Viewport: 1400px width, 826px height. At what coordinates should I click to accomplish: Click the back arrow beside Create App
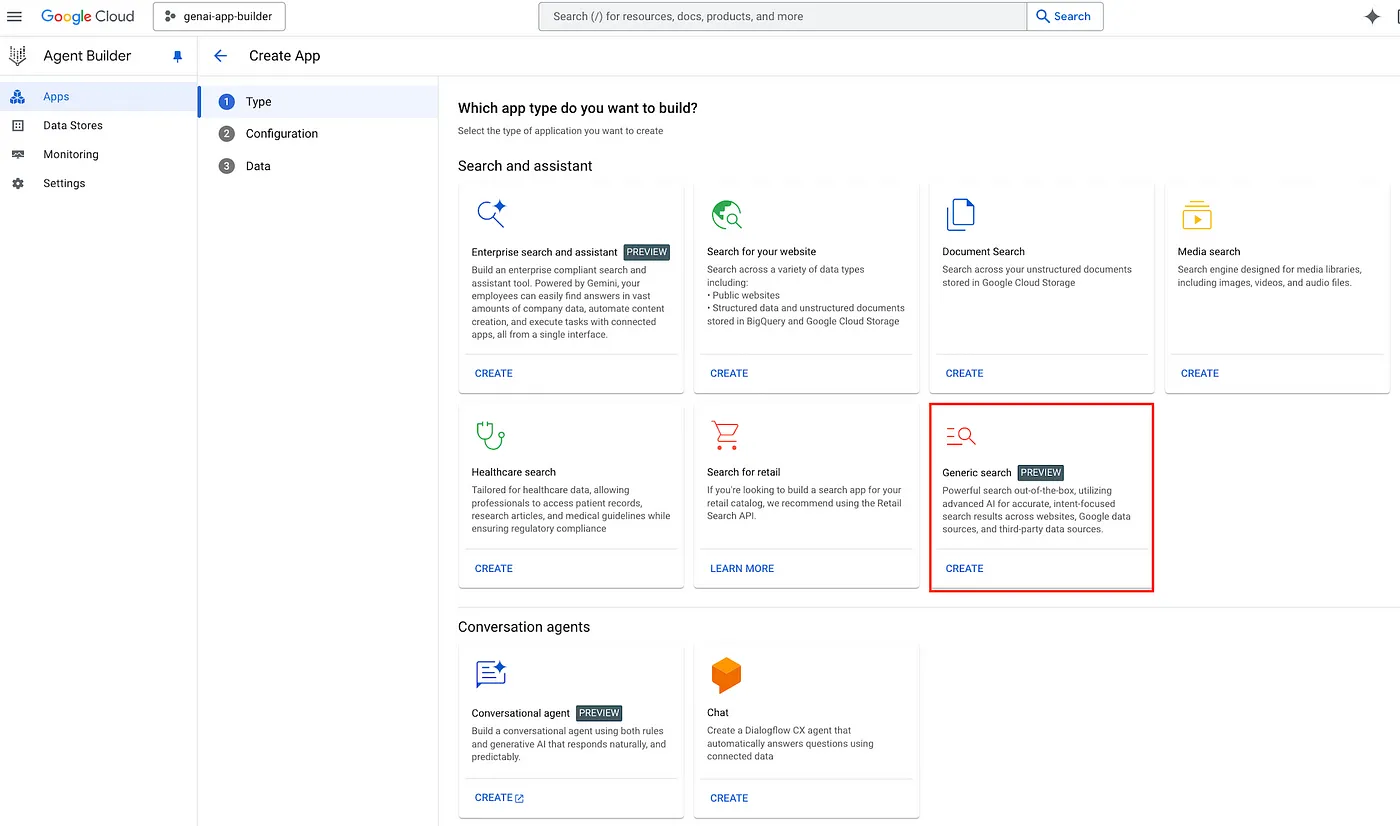(221, 56)
